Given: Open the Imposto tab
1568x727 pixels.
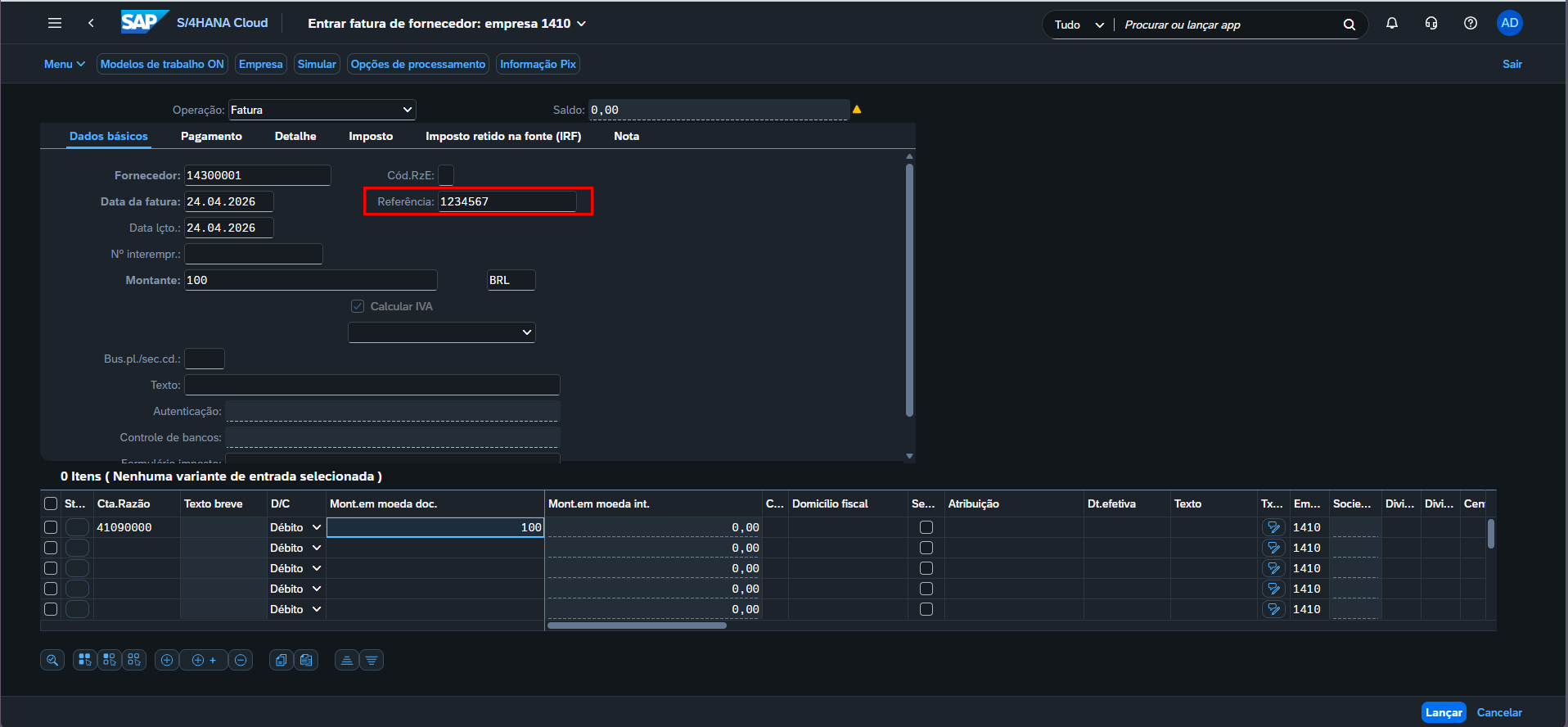Looking at the screenshot, I should point(371,136).
